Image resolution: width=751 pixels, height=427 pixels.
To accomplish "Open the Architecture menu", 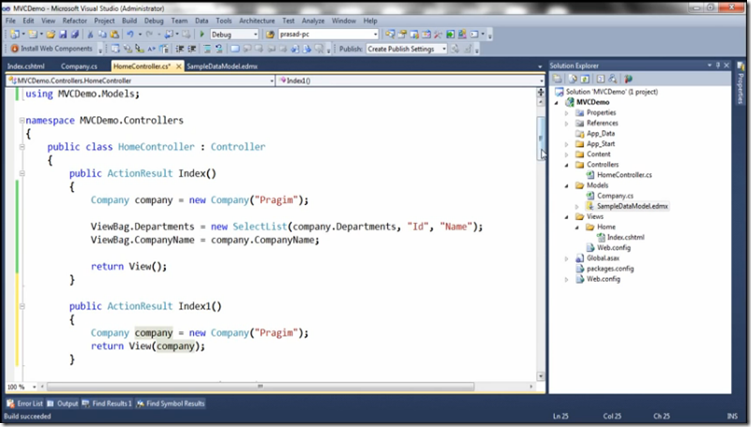I will [x=257, y=21].
